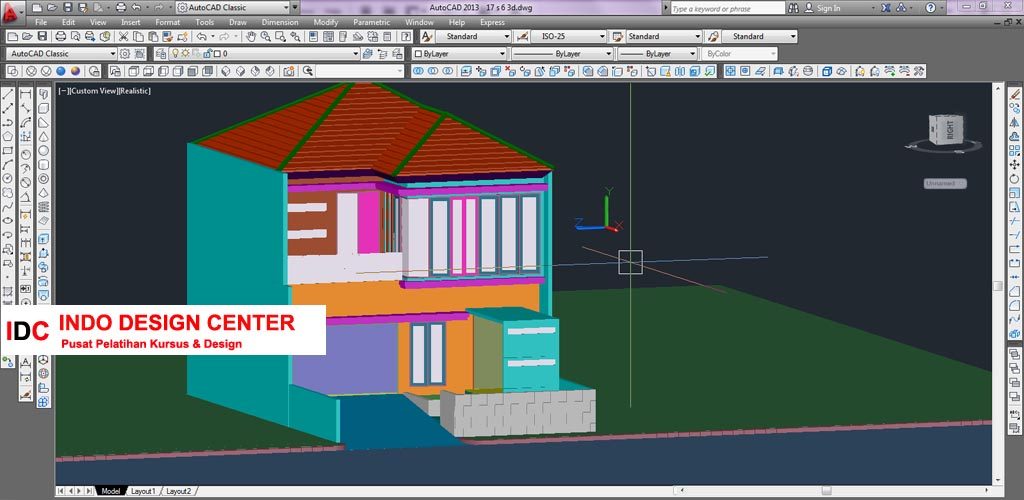Open workspace settings gear icon
1024x500 pixels.
click(125, 54)
